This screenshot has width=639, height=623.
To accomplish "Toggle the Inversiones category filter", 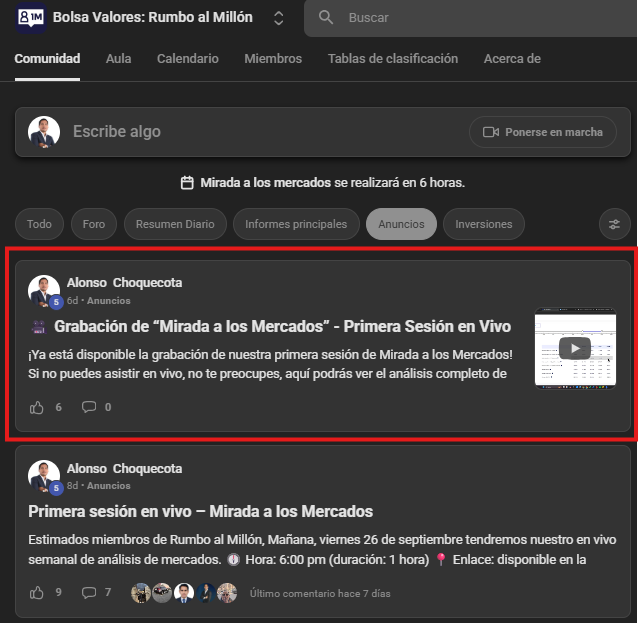I will pos(484,224).
